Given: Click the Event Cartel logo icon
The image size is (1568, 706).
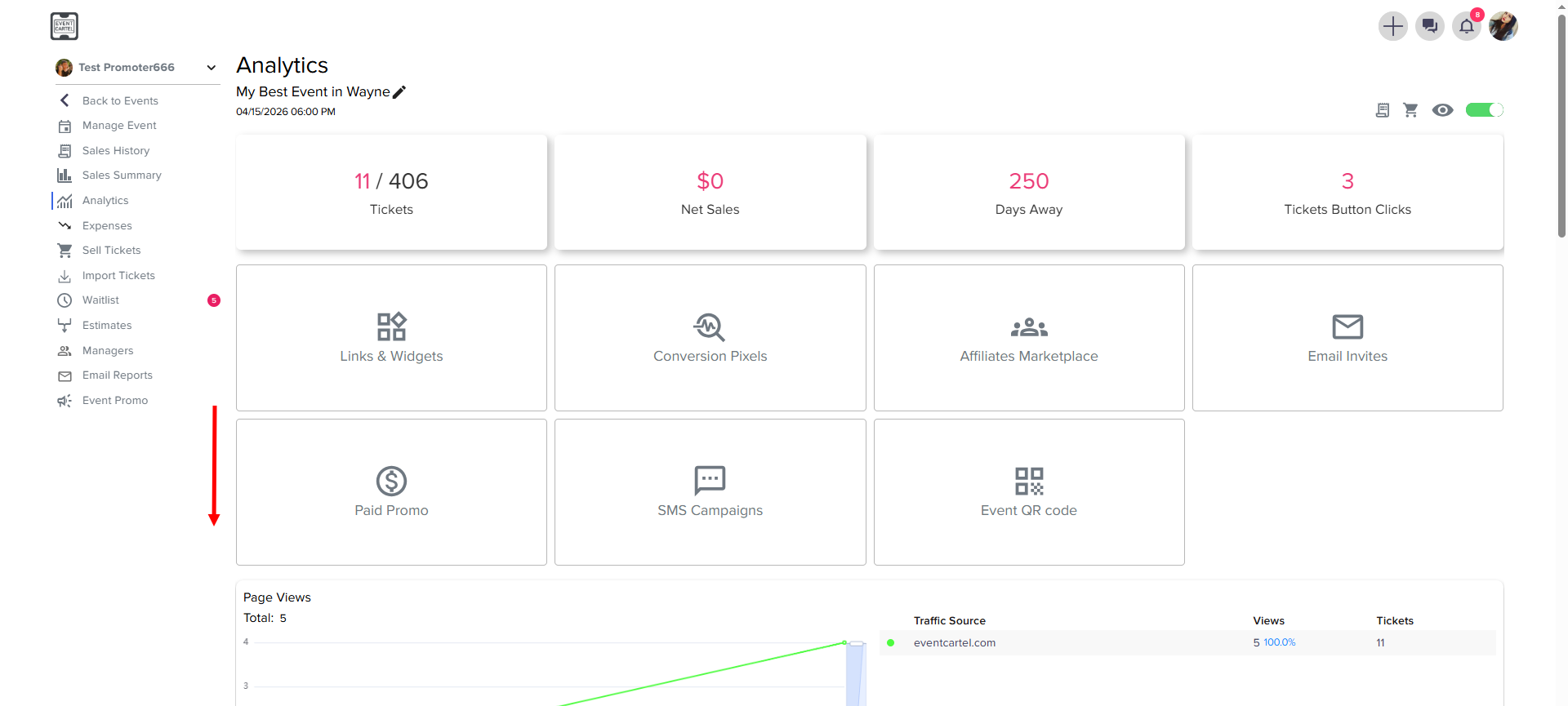Looking at the screenshot, I should pyautogui.click(x=64, y=26).
